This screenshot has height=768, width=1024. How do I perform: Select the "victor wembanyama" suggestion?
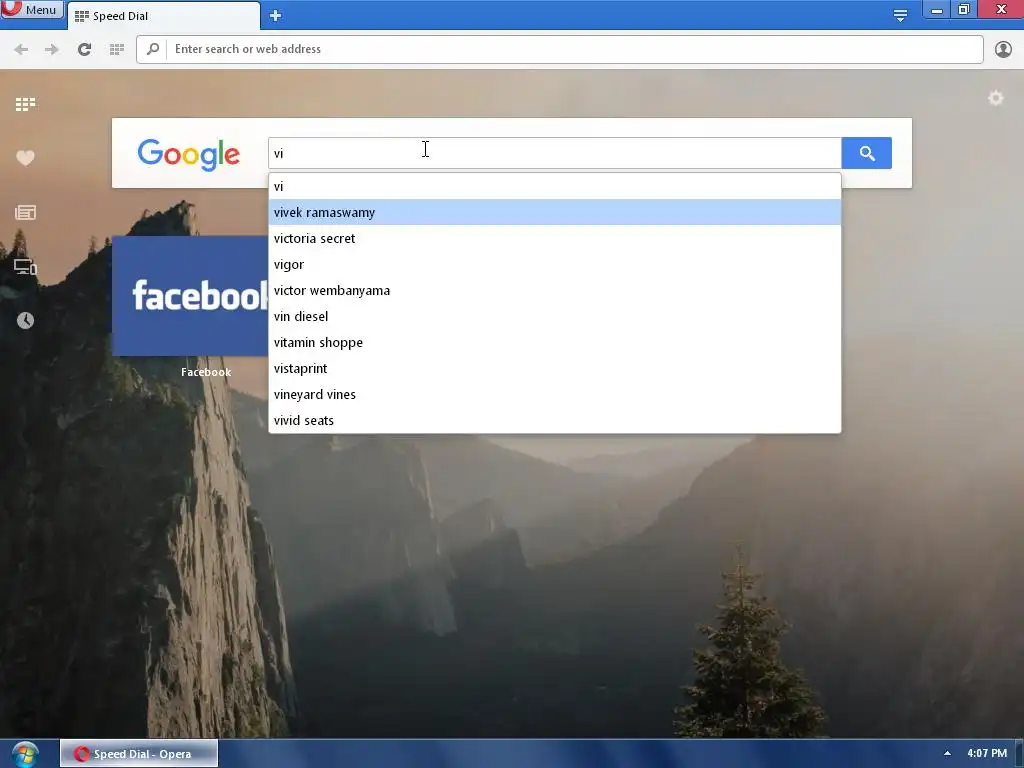point(554,291)
